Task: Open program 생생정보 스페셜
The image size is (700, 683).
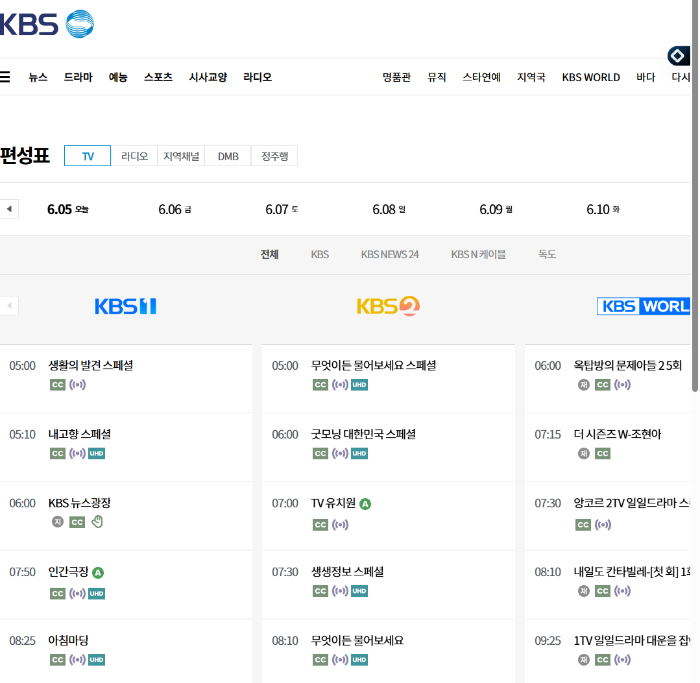Action: [x=347, y=572]
